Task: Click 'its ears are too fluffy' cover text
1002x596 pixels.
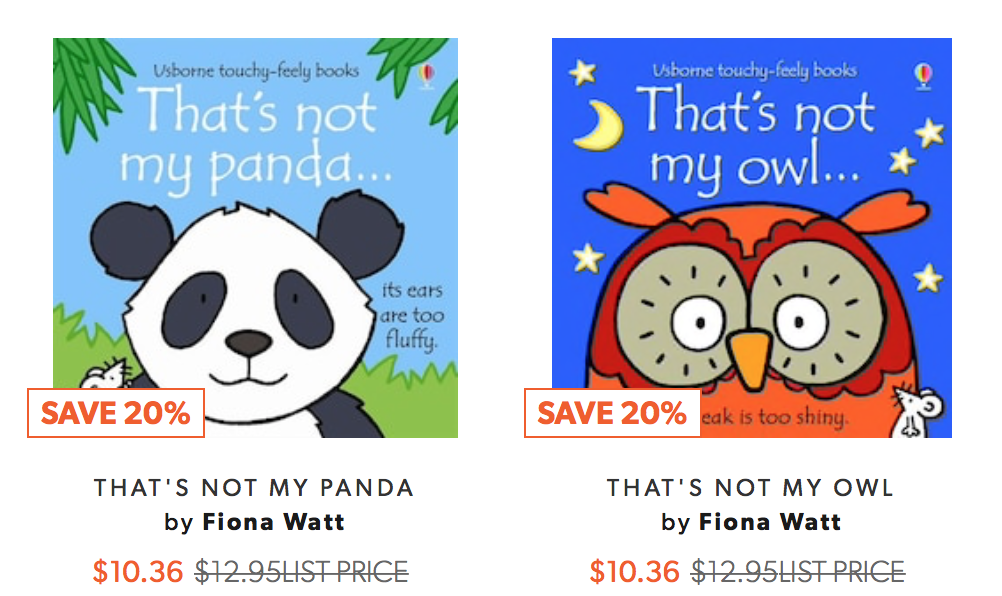Action: [412, 316]
